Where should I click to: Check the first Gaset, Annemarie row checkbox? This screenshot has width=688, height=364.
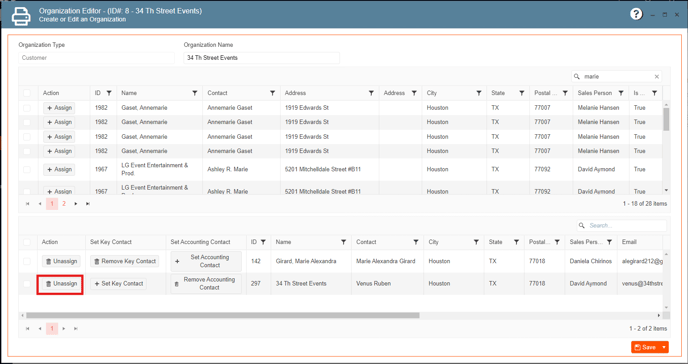pos(27,108)
